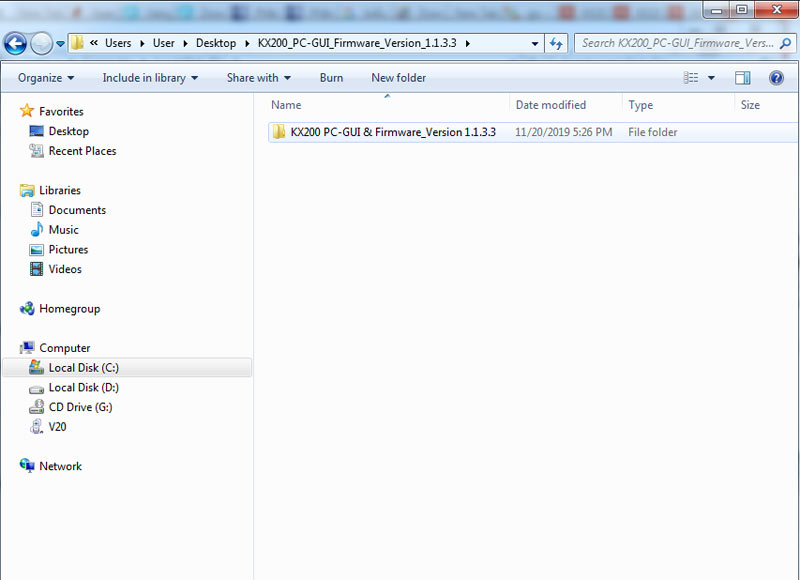
Task: Open the help question mark icon
Action: (x=776, y=78)
